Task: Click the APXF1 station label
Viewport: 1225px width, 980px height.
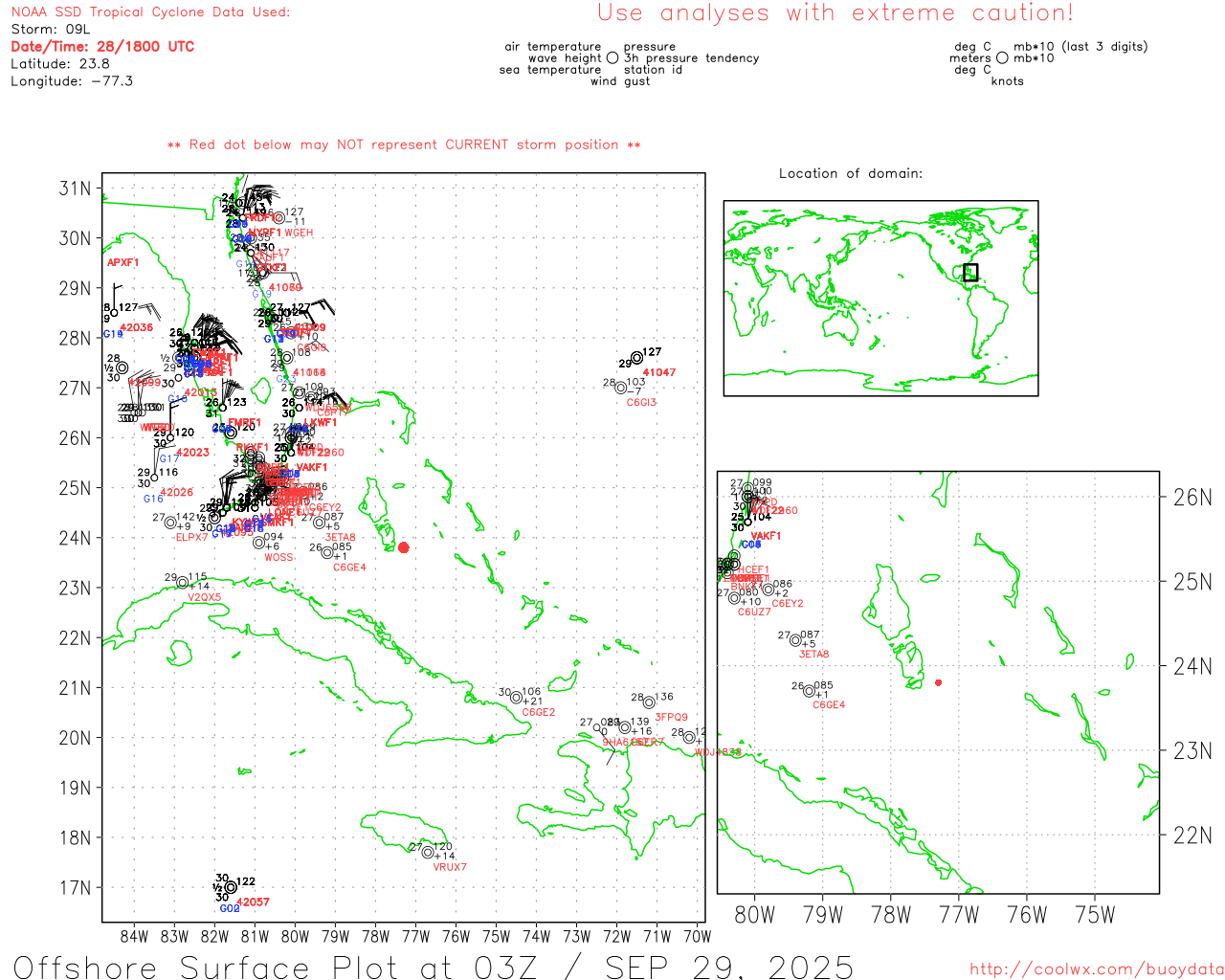Action: (x=122, y=262)
